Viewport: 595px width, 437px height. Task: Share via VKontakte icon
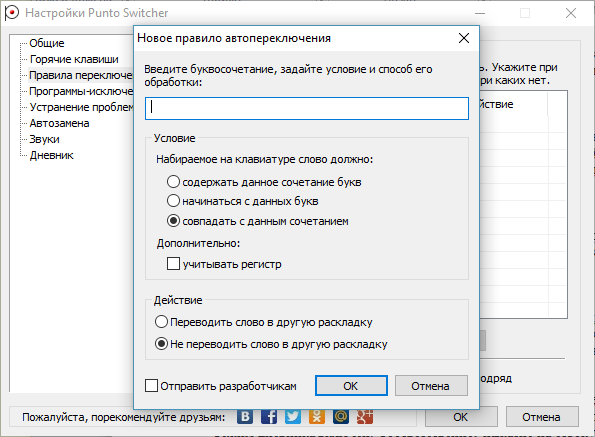(x=245, y=417)
